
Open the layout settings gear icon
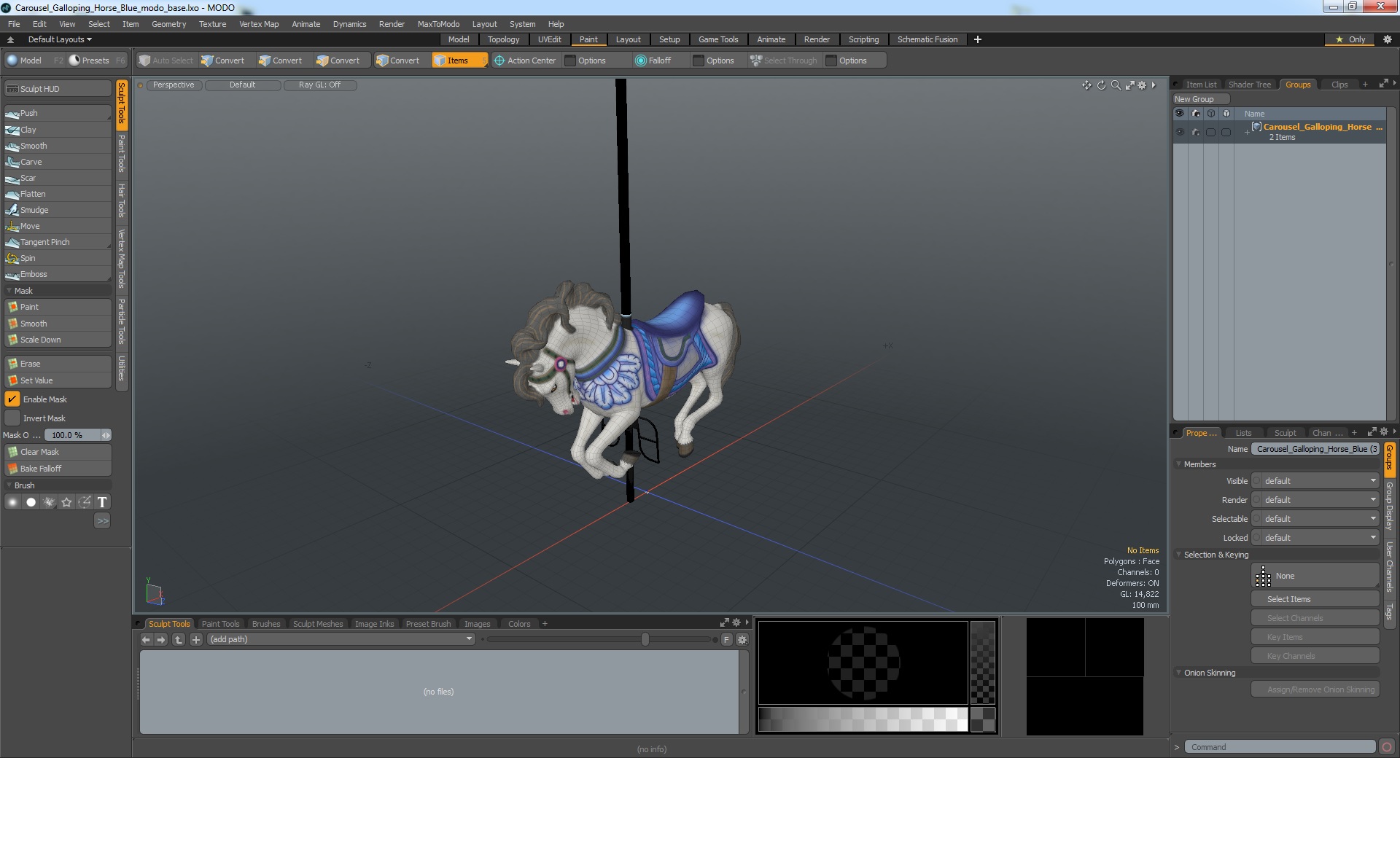tap(1387, 39)
